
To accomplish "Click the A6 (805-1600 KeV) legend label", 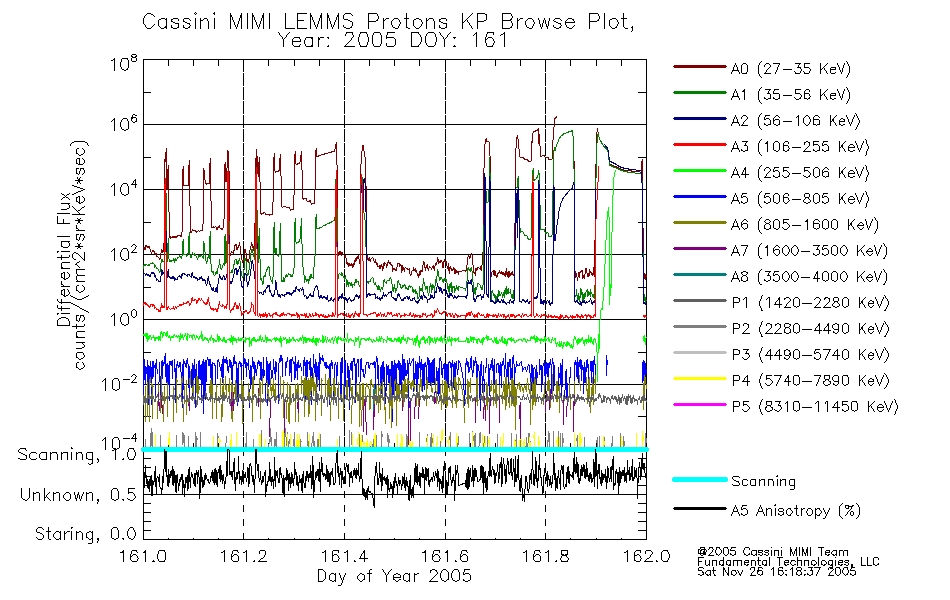I will (x=805, y=225).
